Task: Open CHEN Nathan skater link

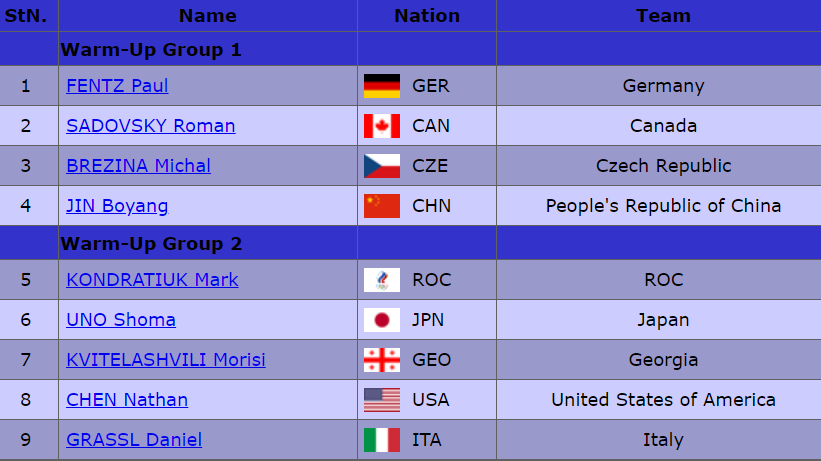Action: (x=127, y=400)
